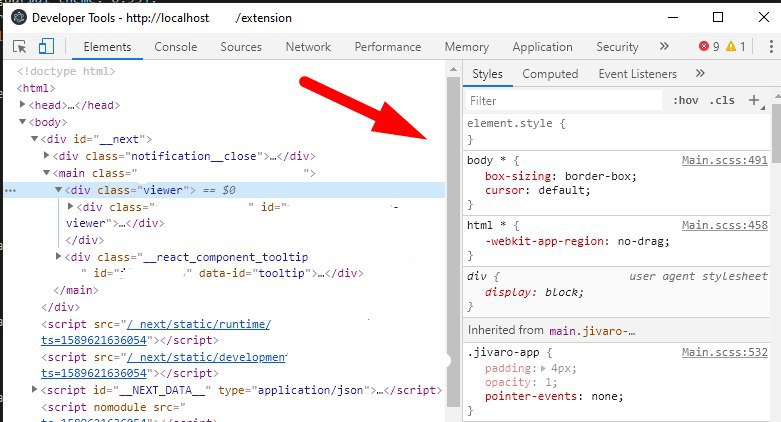
Task: Open the Application tab
Action: (x=542, y=47)
